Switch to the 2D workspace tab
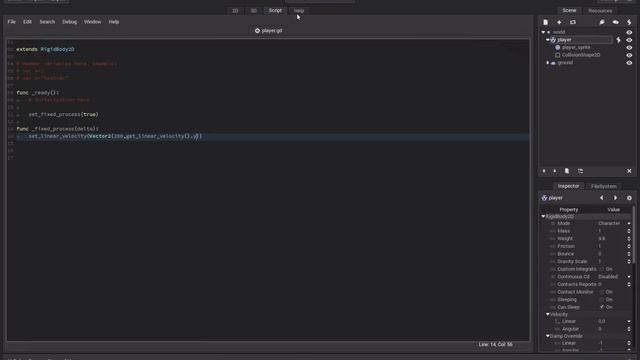The height and width of the screenshot is (360, 640). (235, 11)
